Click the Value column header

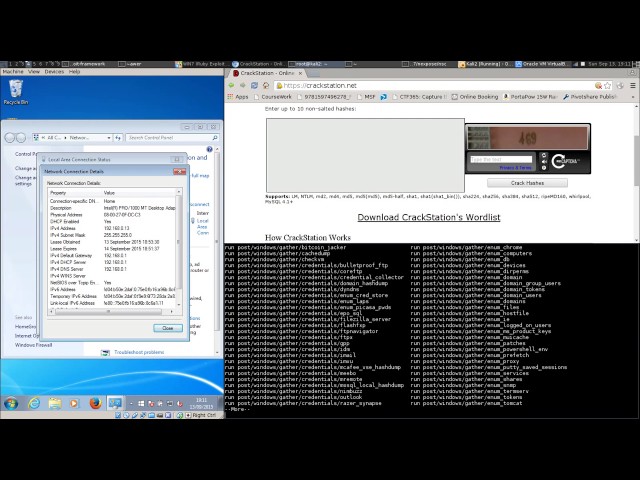pos(139,193)
